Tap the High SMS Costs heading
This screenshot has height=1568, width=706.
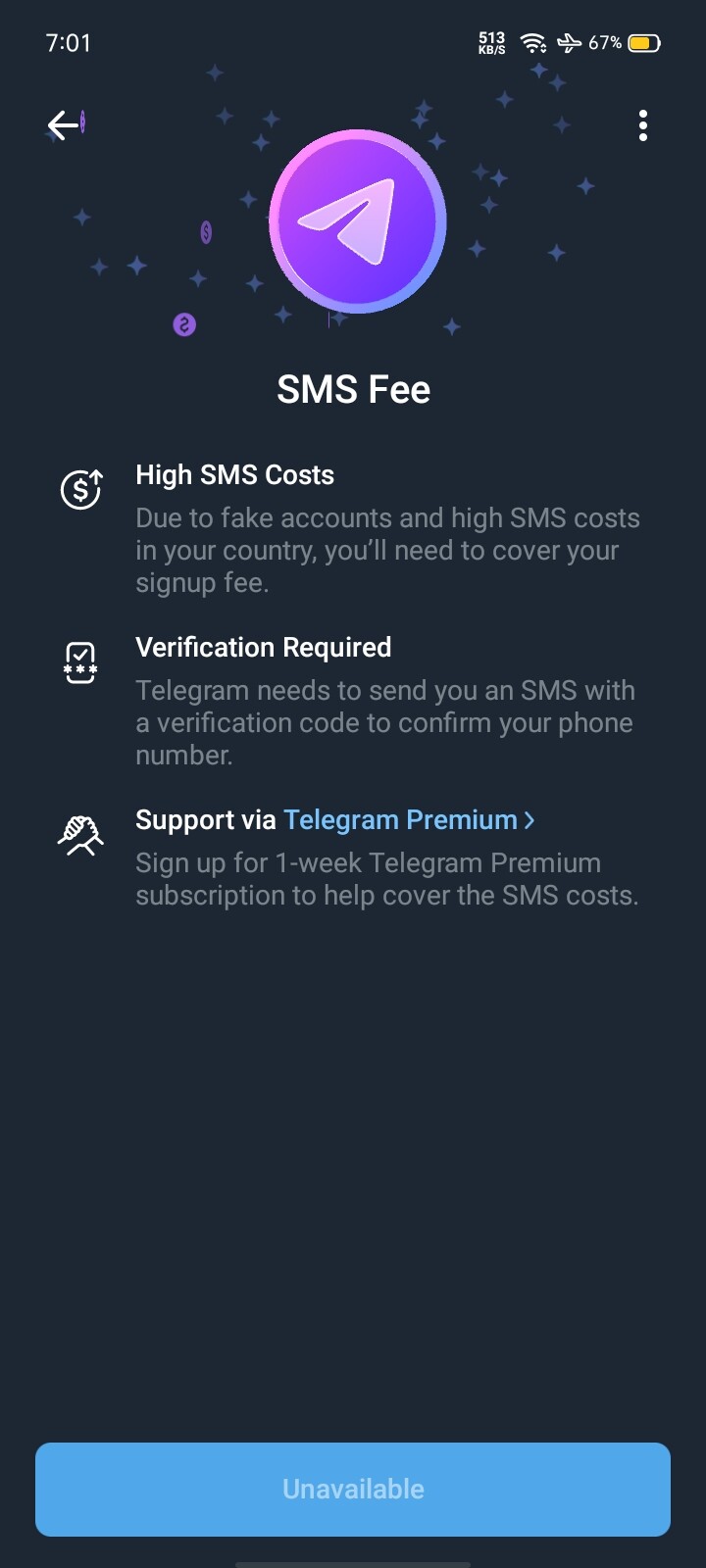[x=234, y=475]
